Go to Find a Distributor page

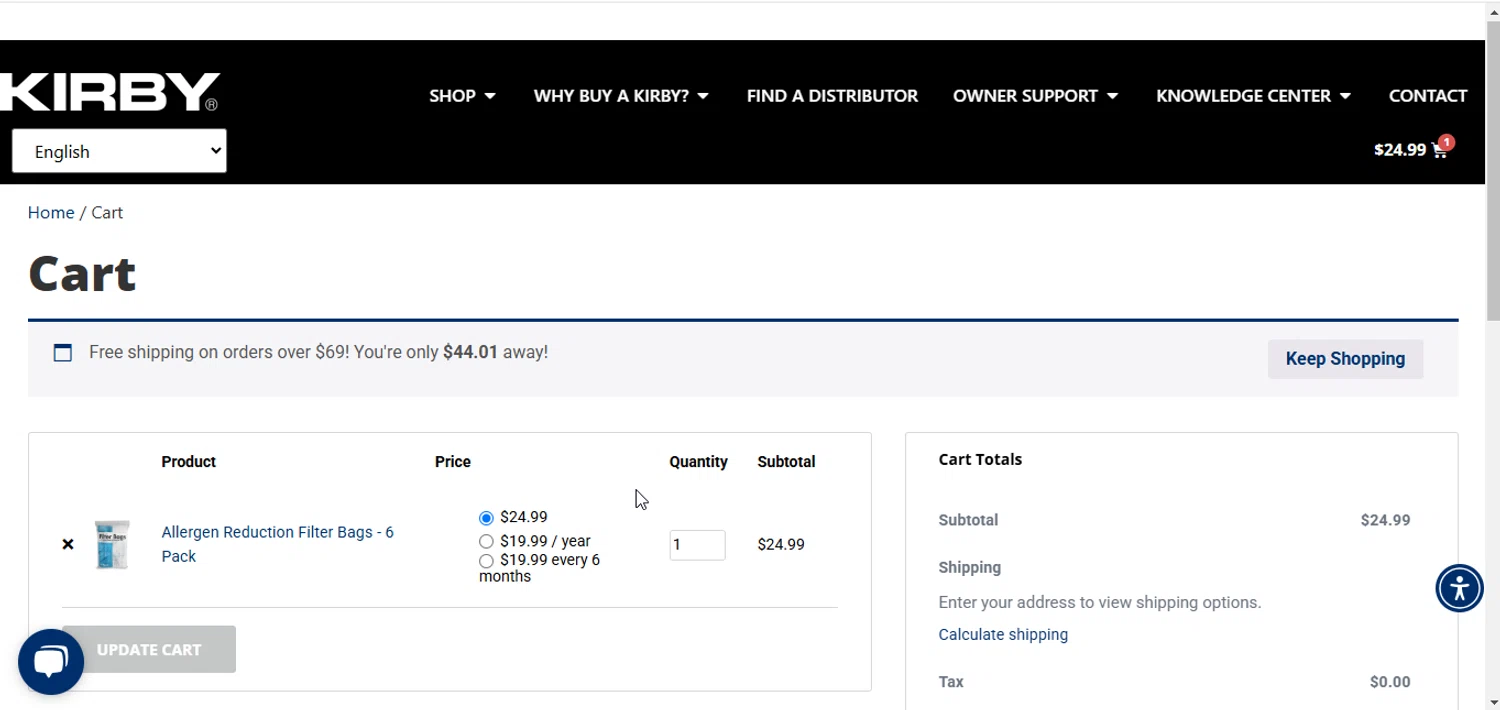832,96
